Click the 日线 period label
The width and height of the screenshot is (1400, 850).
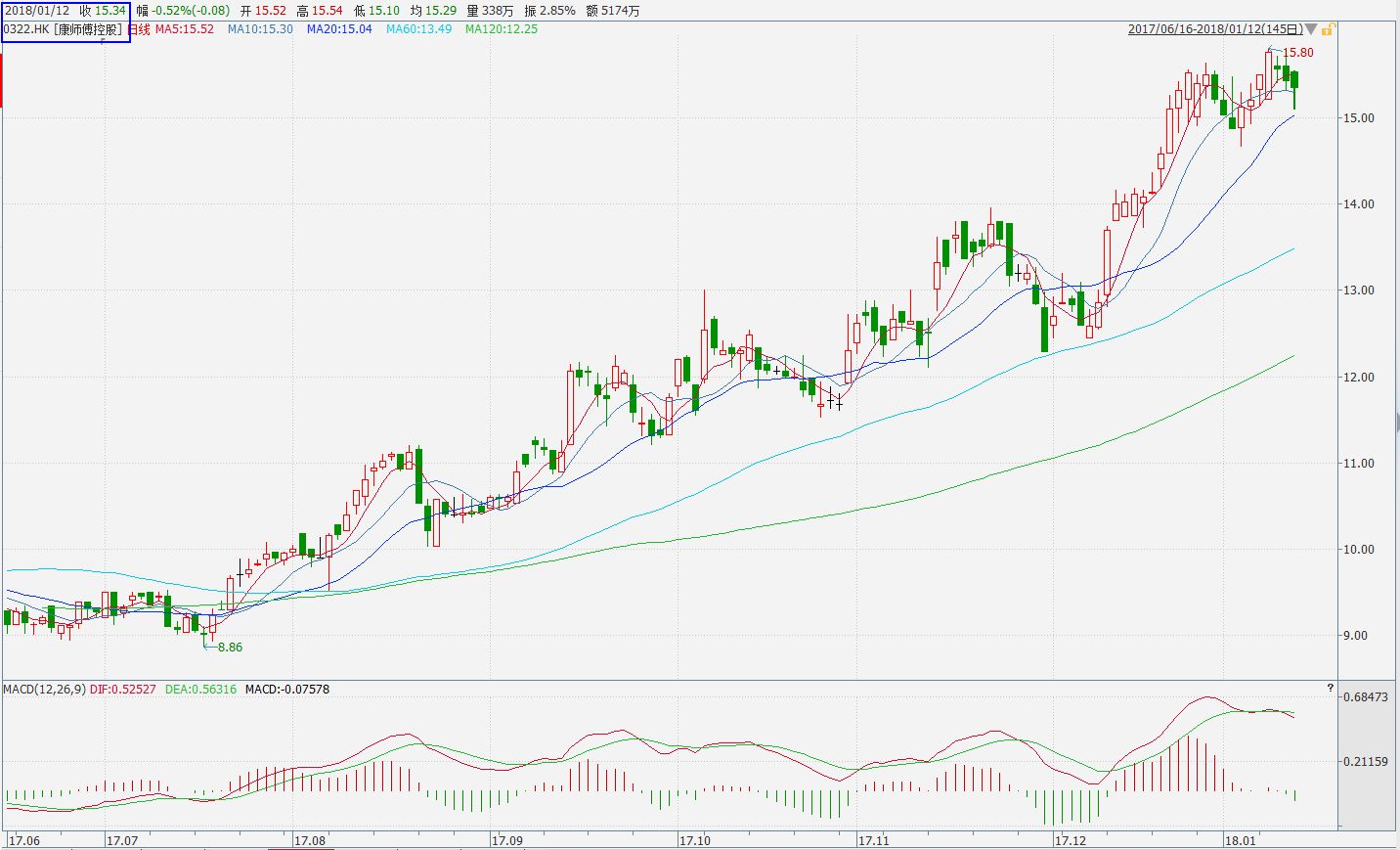click(x=141, y=29)
